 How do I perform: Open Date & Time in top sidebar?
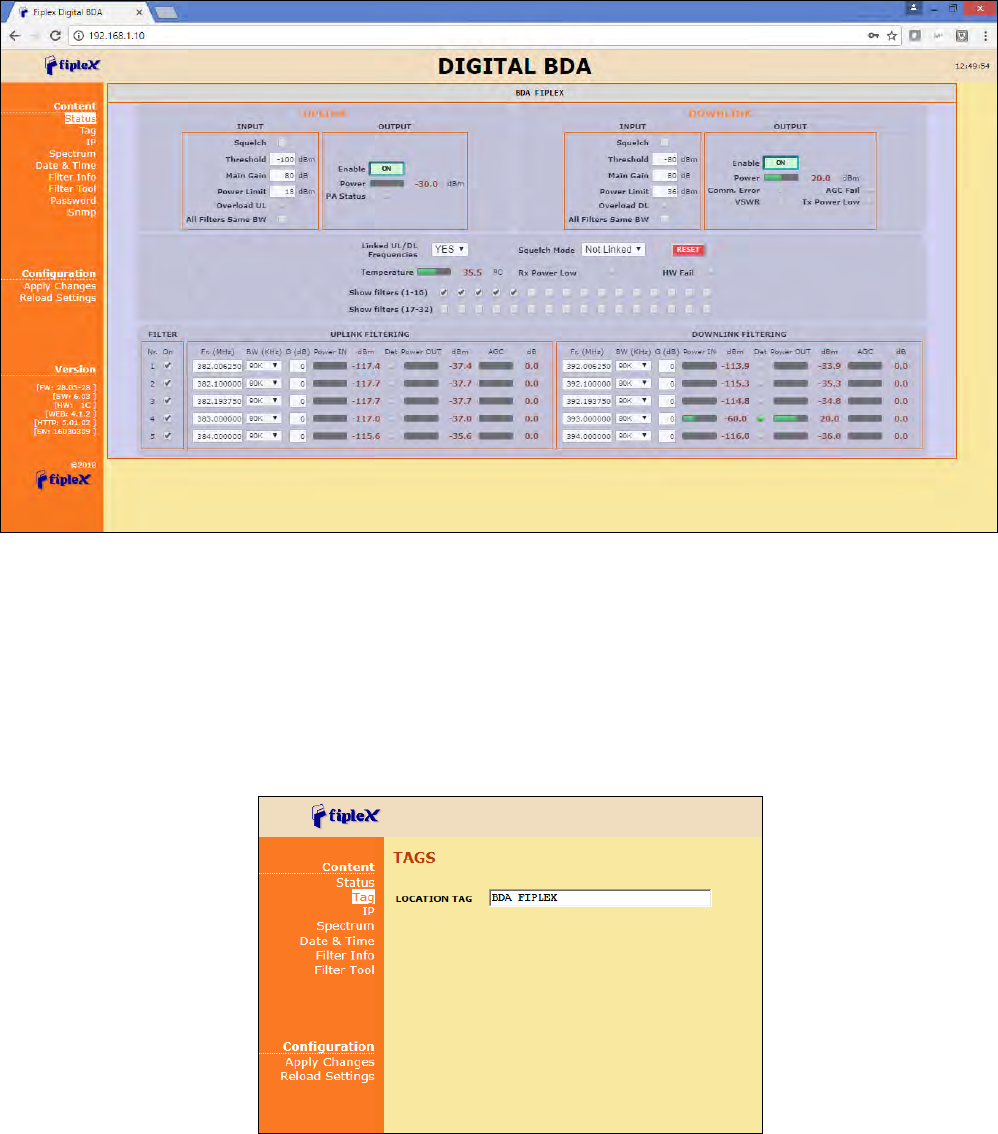(66, 166)
